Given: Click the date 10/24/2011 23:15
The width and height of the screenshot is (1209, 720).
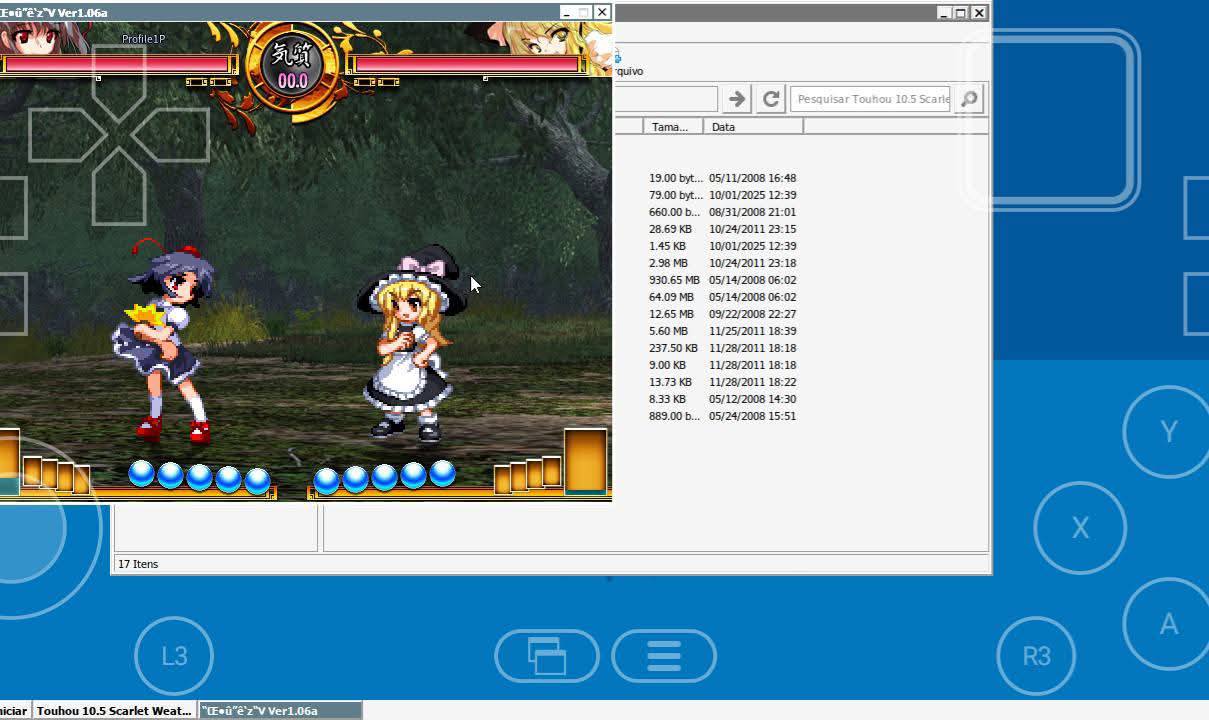Looking at the screenshot, I should click(x=752, y=229).
